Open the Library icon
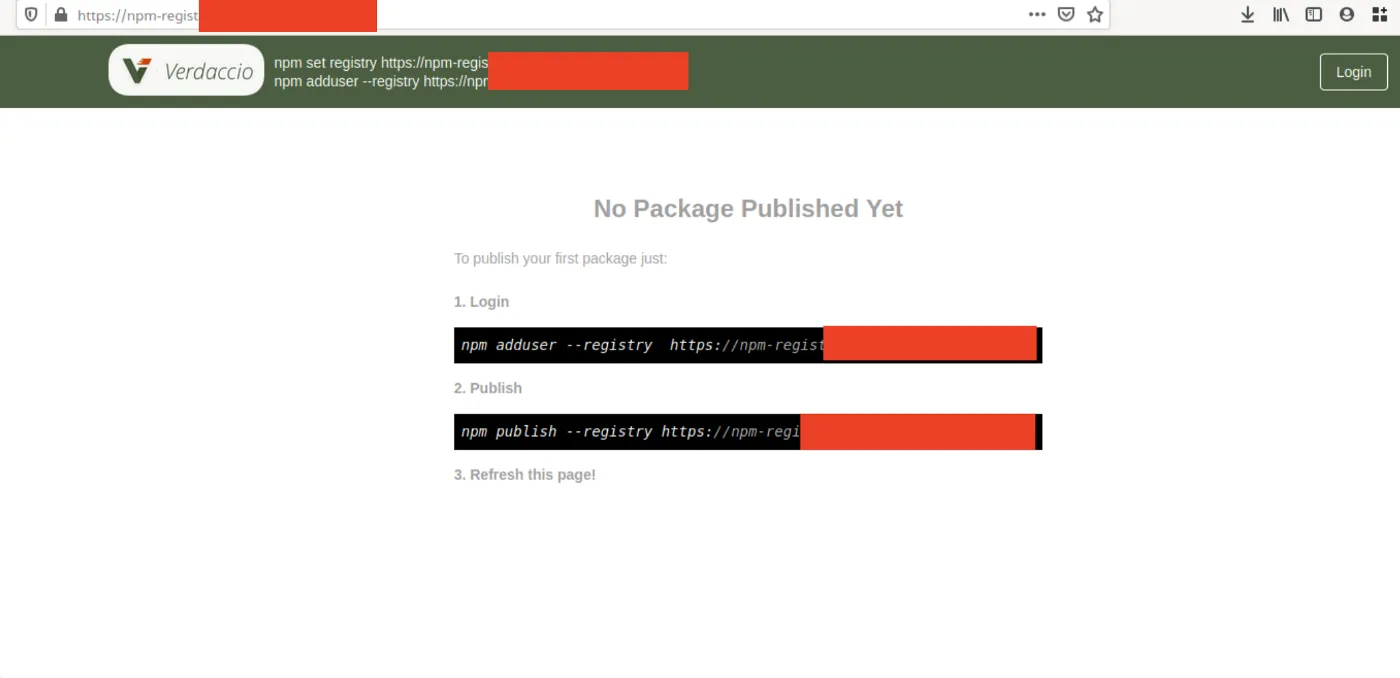 [x=1280, y=15]
